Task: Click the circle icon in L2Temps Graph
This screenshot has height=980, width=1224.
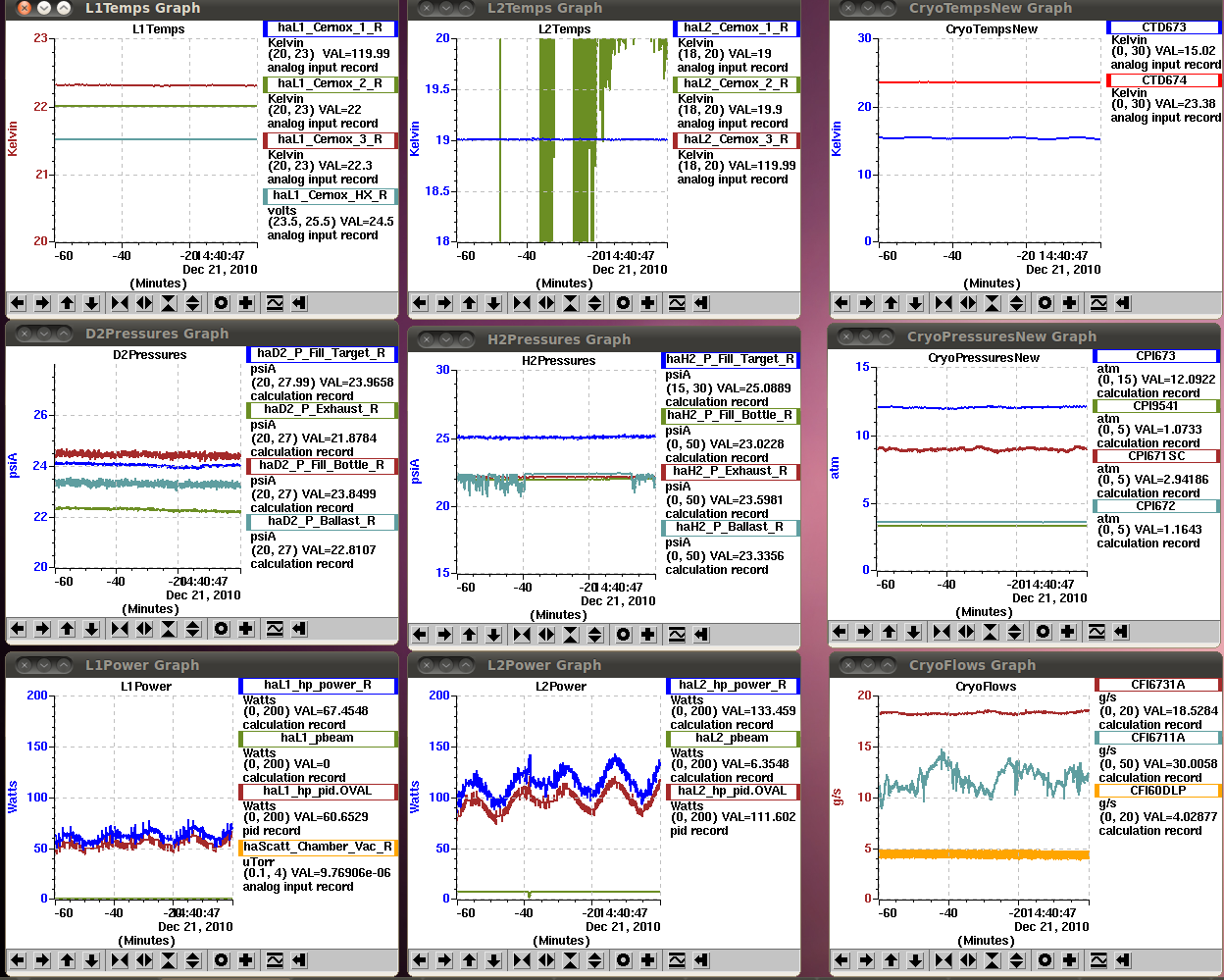Action: pos(624,303)
